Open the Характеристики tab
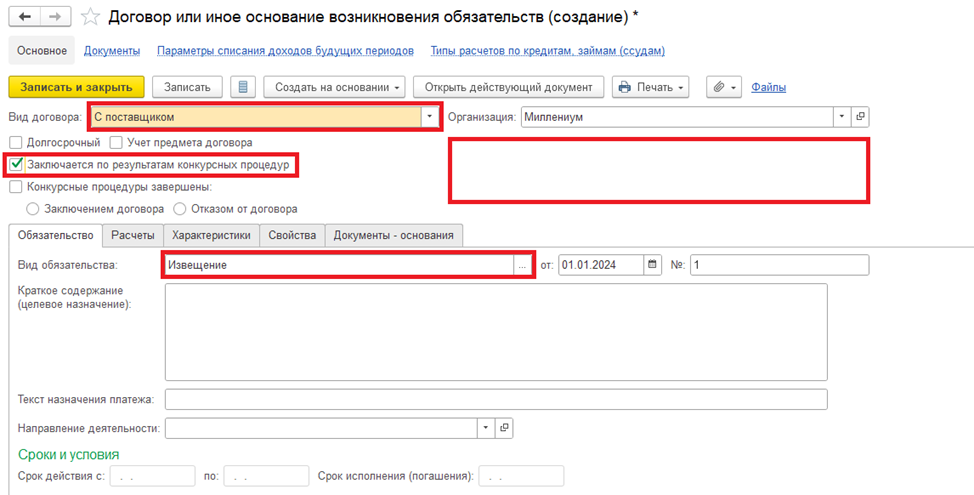Image resolution: width=974 pixels, height=495 pixels. click(x=211, y=235)
